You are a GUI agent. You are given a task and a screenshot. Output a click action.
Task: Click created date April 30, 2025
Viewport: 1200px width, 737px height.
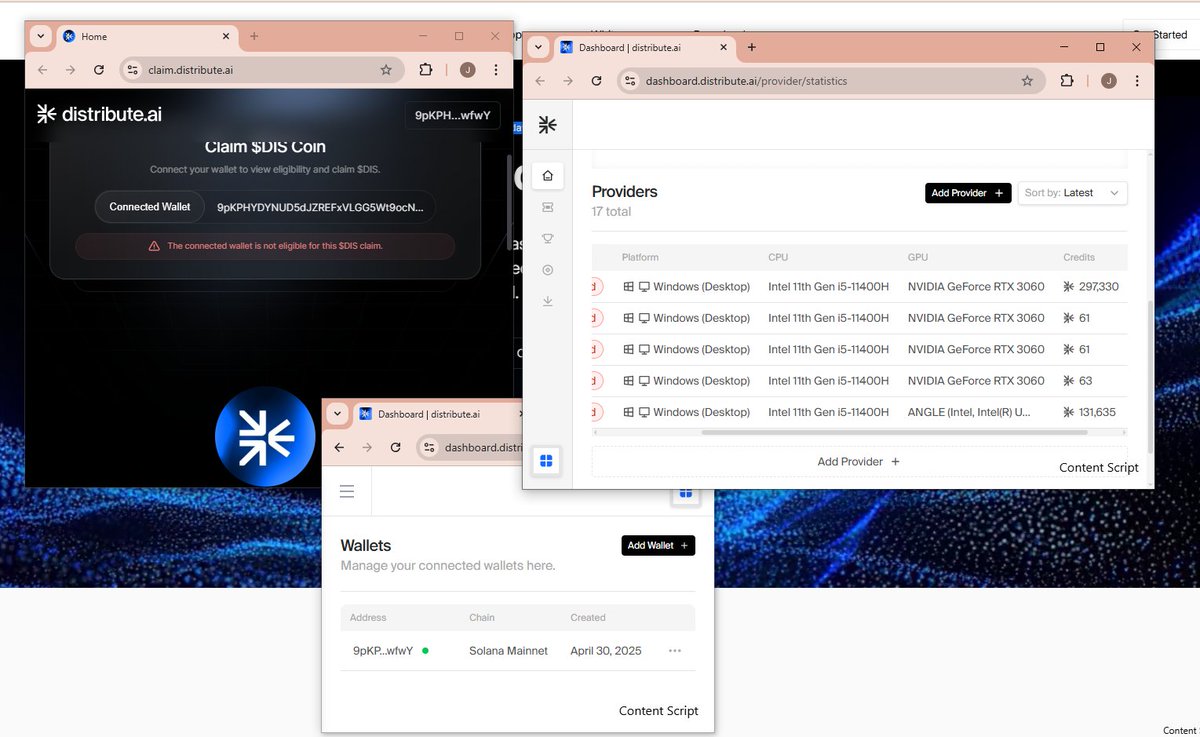click(606, 651)
